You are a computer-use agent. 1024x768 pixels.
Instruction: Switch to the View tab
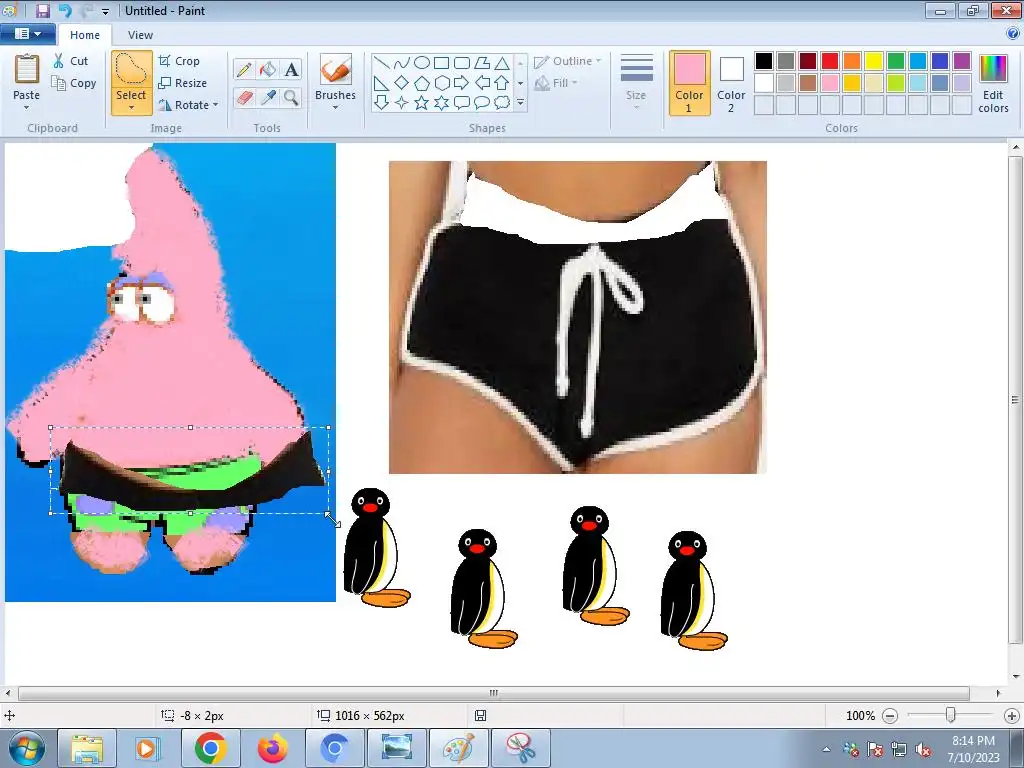[140, 35]
